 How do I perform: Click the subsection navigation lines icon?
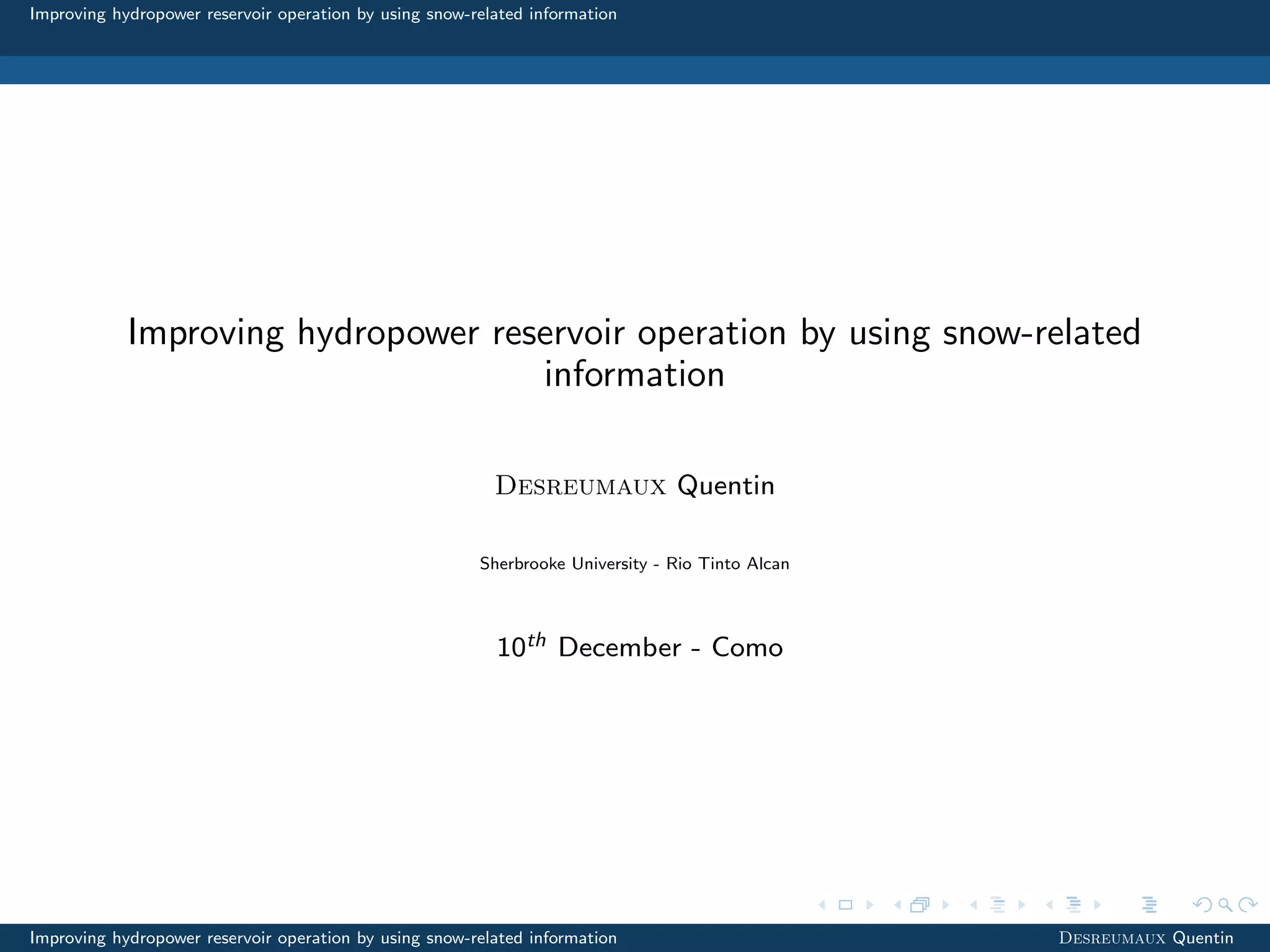point(998,905)
